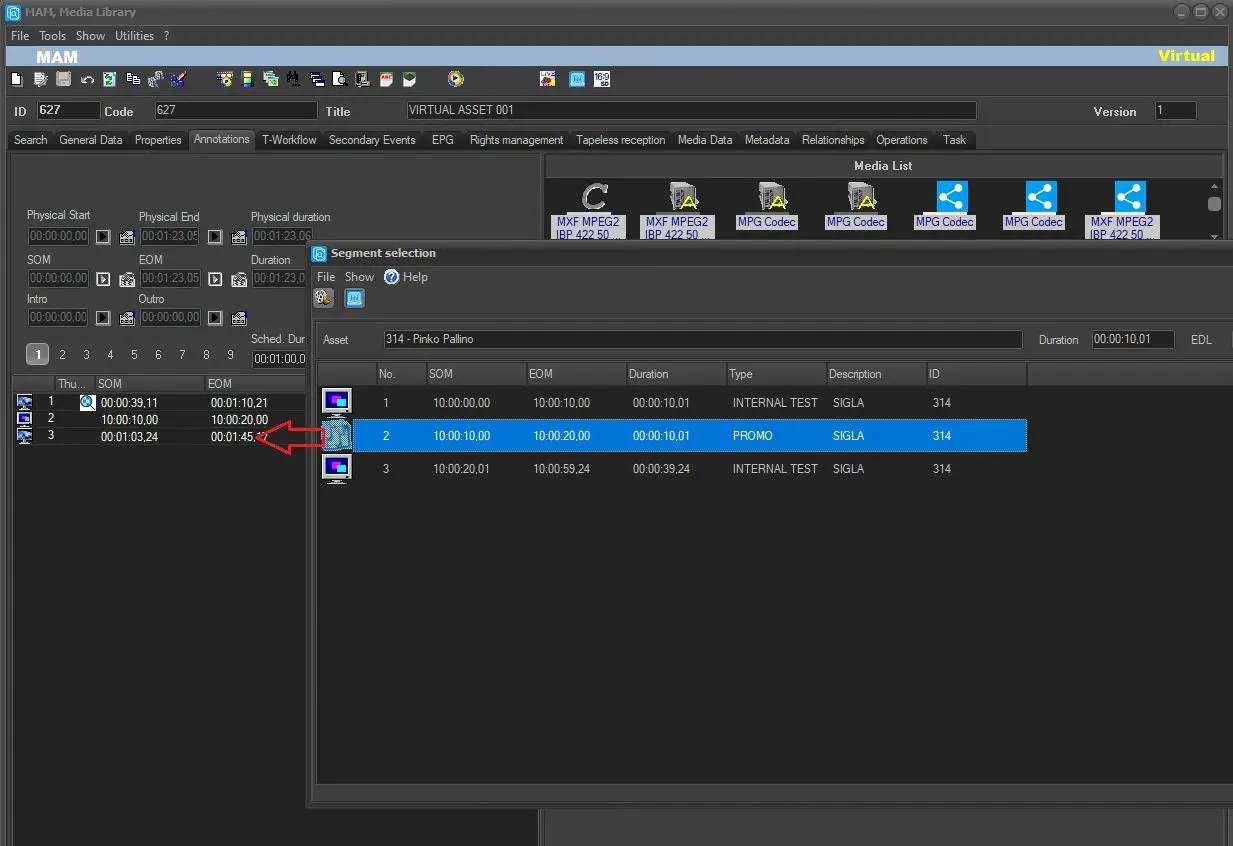Viewport: 1233px width, 846px height.
Task: Select page 9 in annotation number selector
Action: tap(230, 354)
